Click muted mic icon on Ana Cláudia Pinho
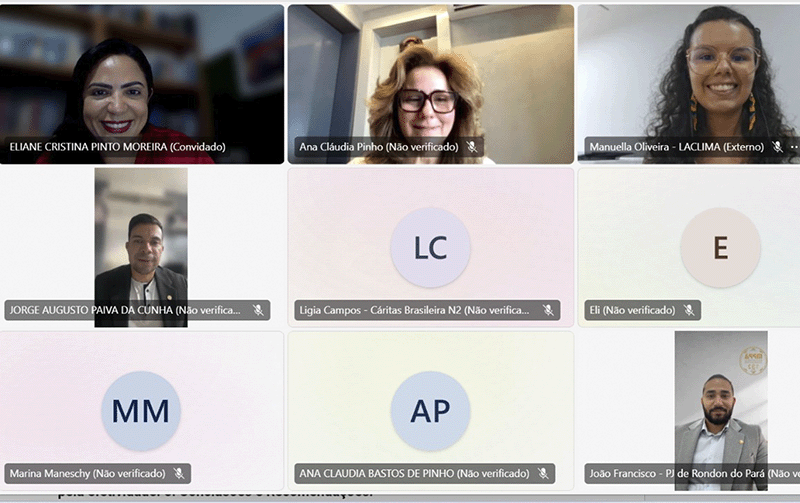This screenshot has width=800, height=503. tap(472, 147)
